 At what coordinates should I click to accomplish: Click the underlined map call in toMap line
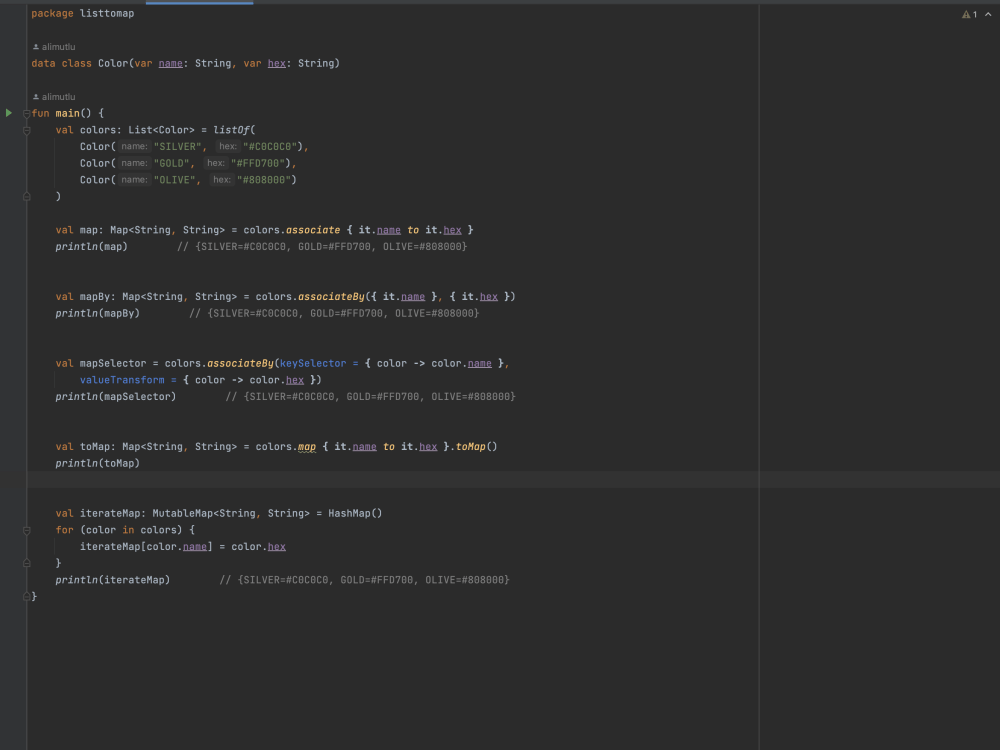(x=307, y=447)
